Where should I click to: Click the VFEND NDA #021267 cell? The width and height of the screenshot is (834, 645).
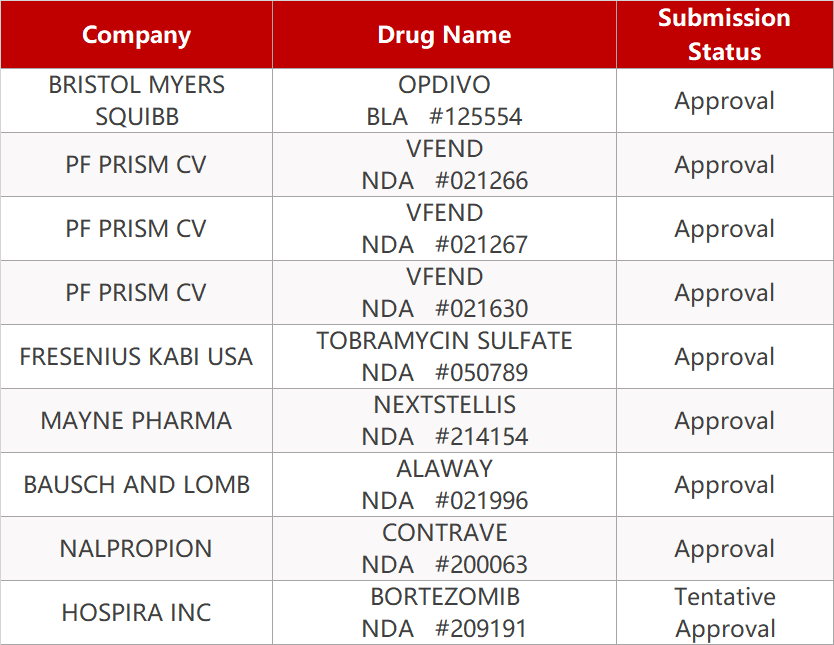[444, 229]
